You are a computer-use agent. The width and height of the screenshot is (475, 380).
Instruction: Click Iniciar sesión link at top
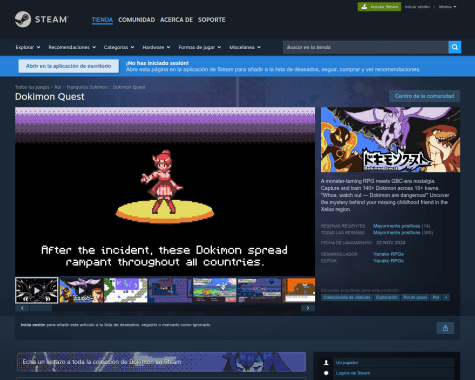[417, 7]
